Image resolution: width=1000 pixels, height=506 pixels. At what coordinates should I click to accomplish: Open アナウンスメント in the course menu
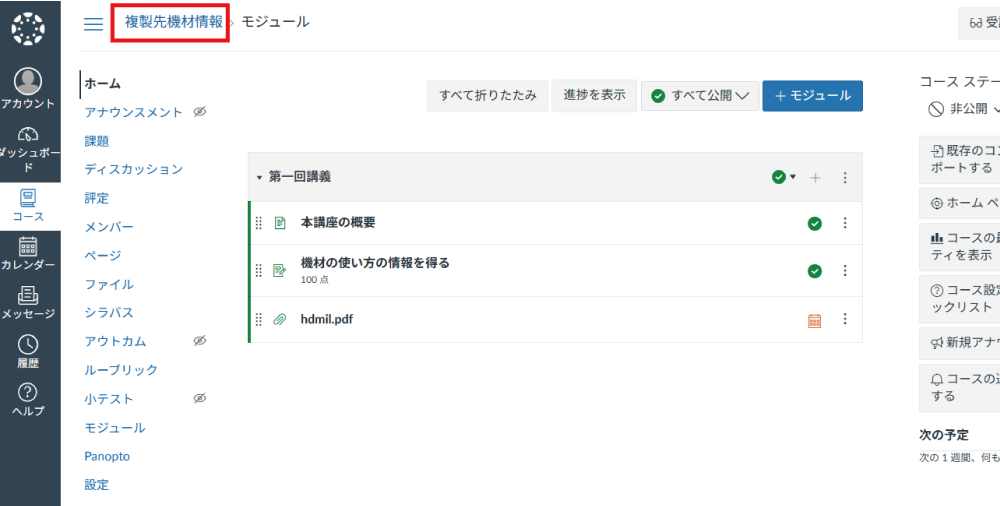tap(133, 112)
